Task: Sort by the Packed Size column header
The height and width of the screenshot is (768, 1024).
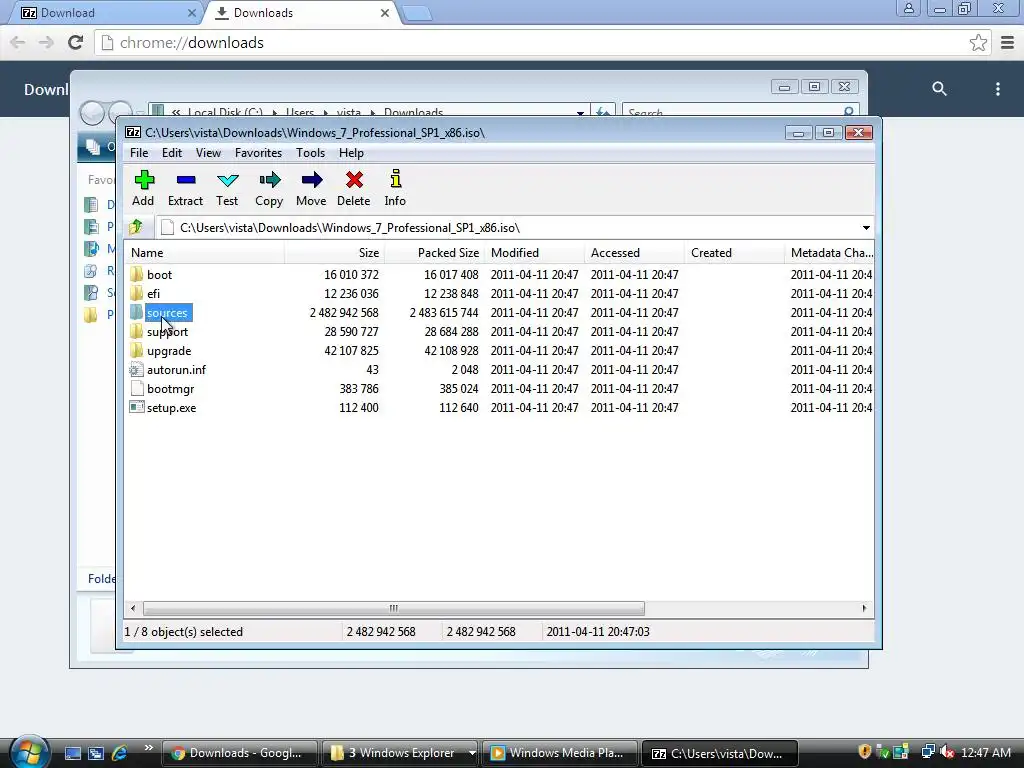Action: 434,253
